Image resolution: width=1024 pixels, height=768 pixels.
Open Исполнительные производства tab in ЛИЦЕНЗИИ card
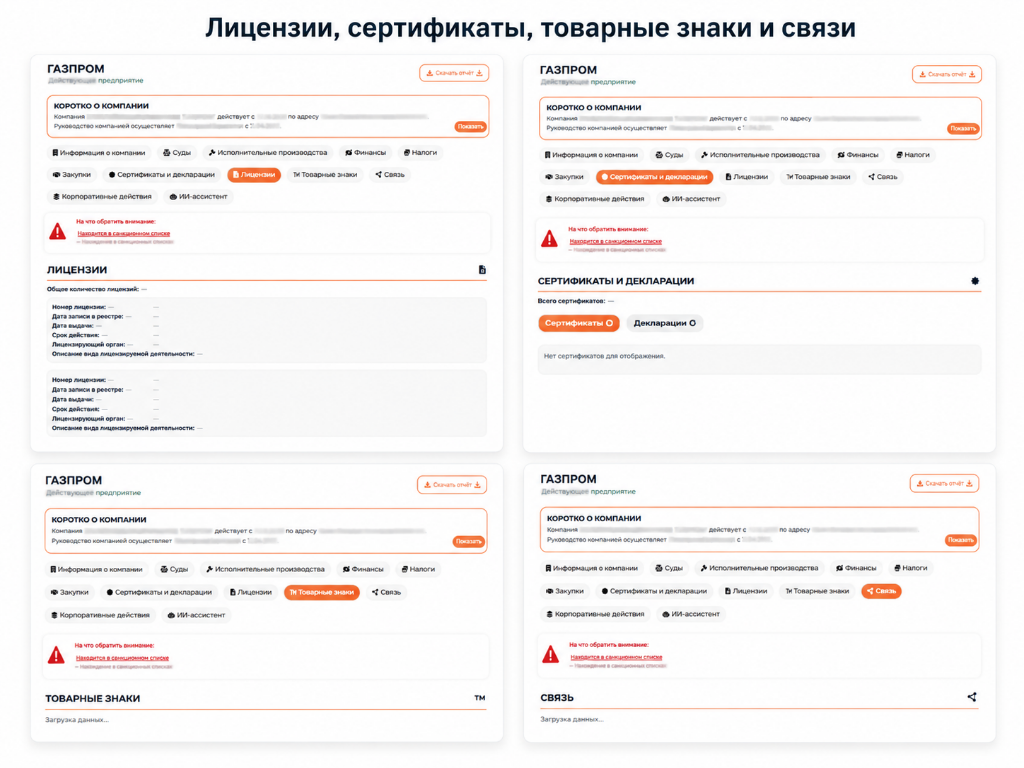(268, 153)
